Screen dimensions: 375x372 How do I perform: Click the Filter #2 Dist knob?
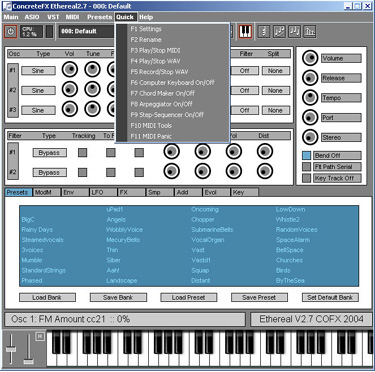tap(265, 171)
